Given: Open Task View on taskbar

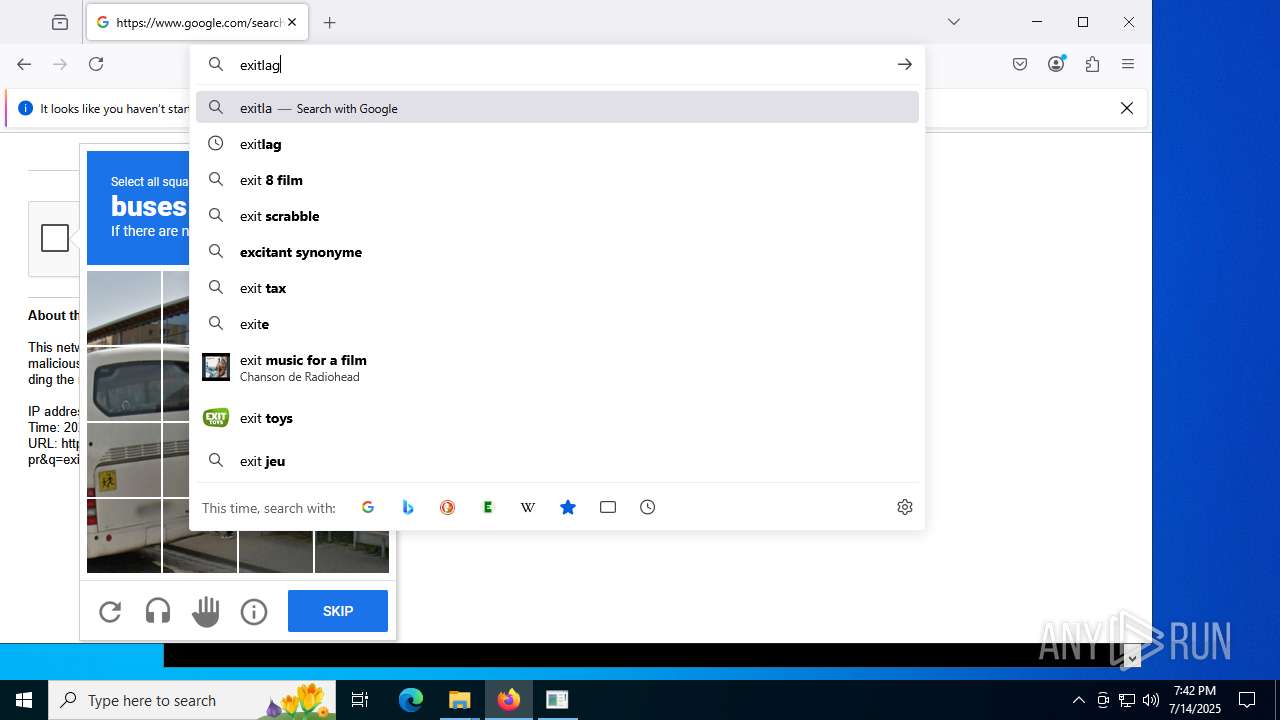Looking at the screenshot, I should point(360,700).
